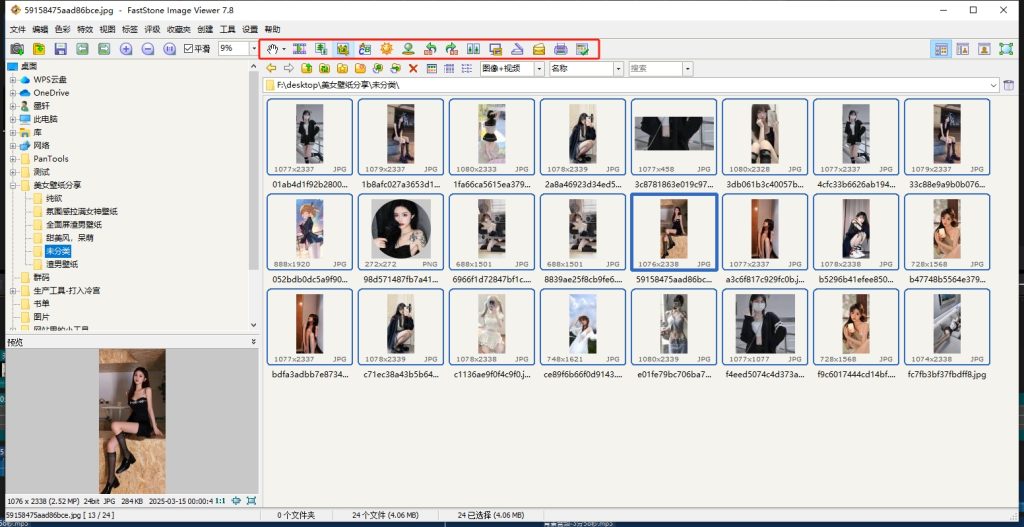Click the search input field
This screenshot has height=527, width=1024.
[656, 69]
